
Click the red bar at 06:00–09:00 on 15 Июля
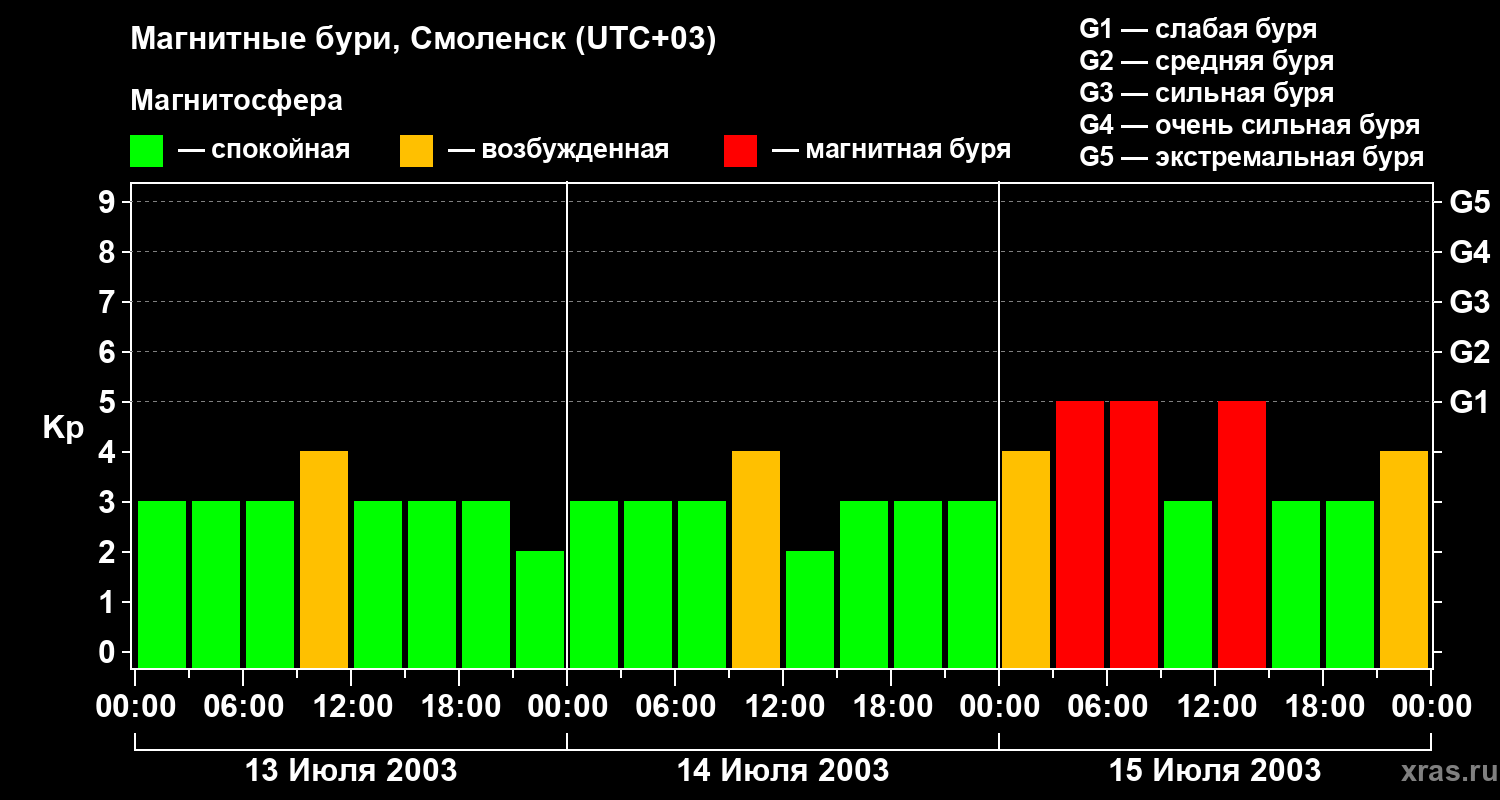coord(1134,534)
